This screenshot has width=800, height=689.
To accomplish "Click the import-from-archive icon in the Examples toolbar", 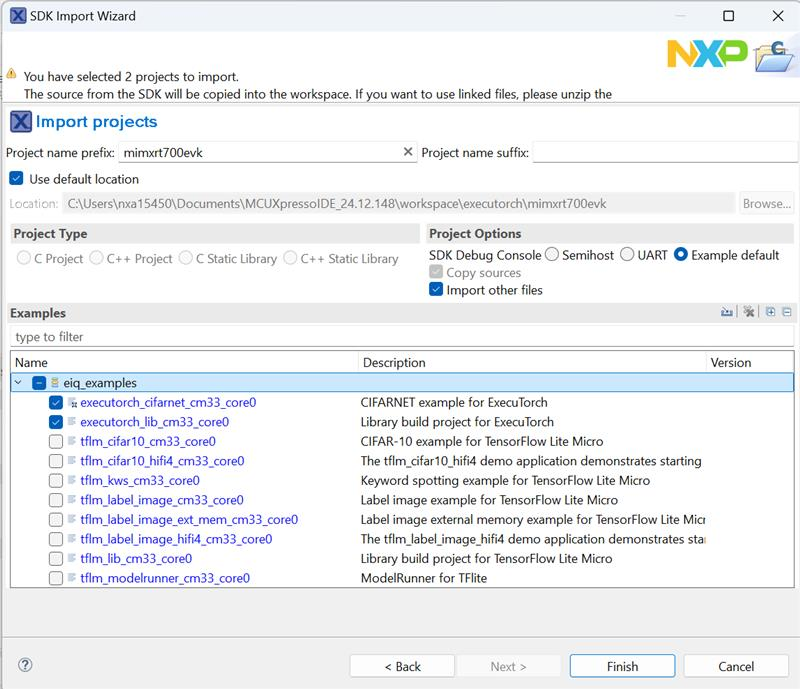I will (x=727, y=313).
